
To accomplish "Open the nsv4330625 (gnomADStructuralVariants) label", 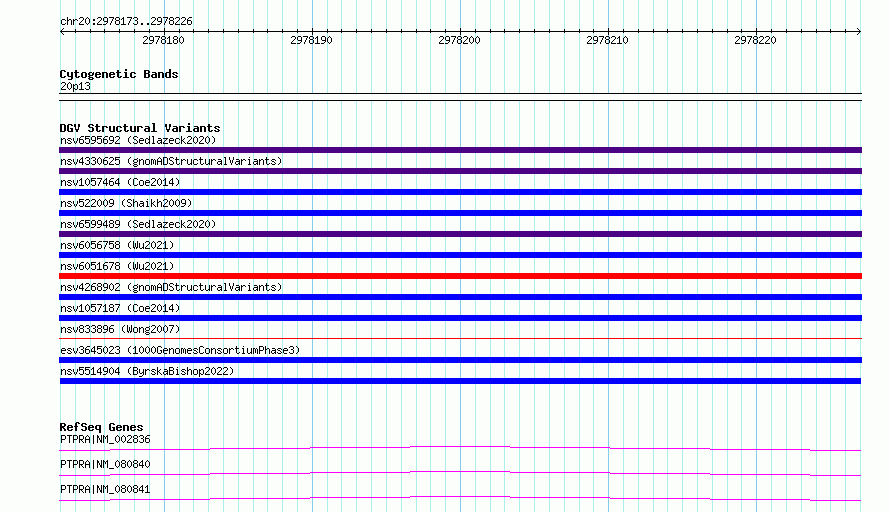I will click(x=171, y=161).
